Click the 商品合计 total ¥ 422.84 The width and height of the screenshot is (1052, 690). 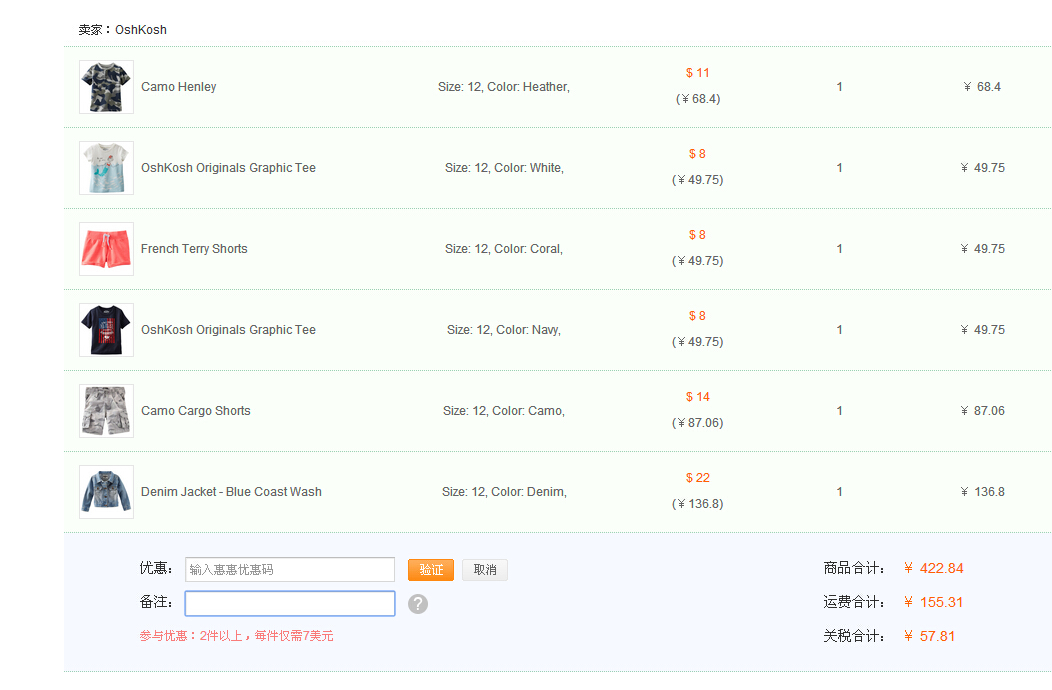click(933, 569)
